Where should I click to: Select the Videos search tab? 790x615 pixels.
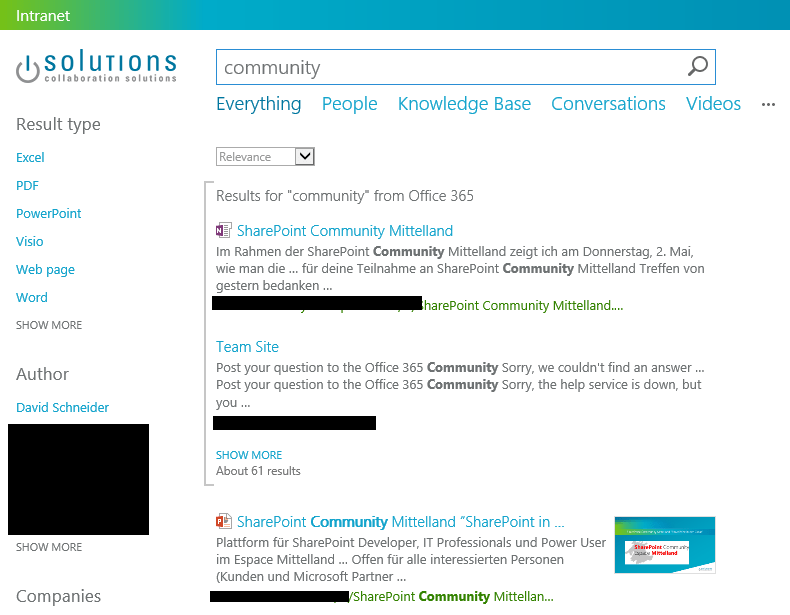tap(713, 104)
